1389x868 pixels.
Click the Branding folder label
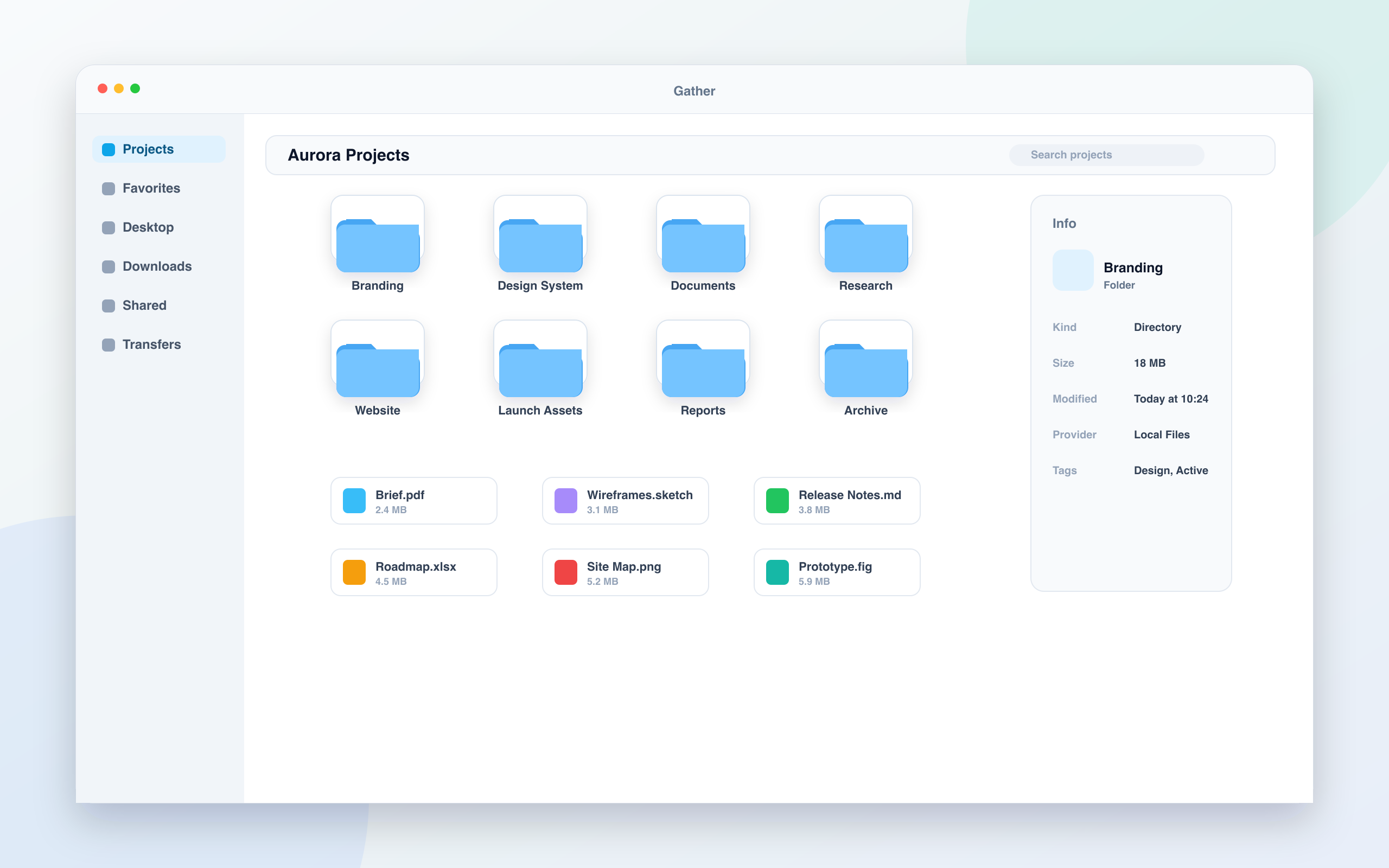coord(378,285)
